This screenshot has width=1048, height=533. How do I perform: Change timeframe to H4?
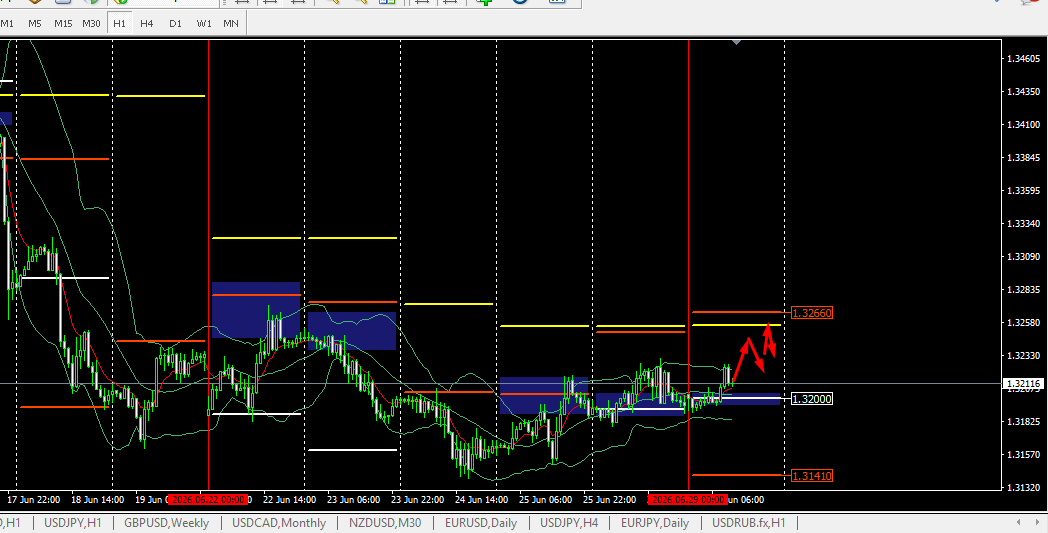147,23
